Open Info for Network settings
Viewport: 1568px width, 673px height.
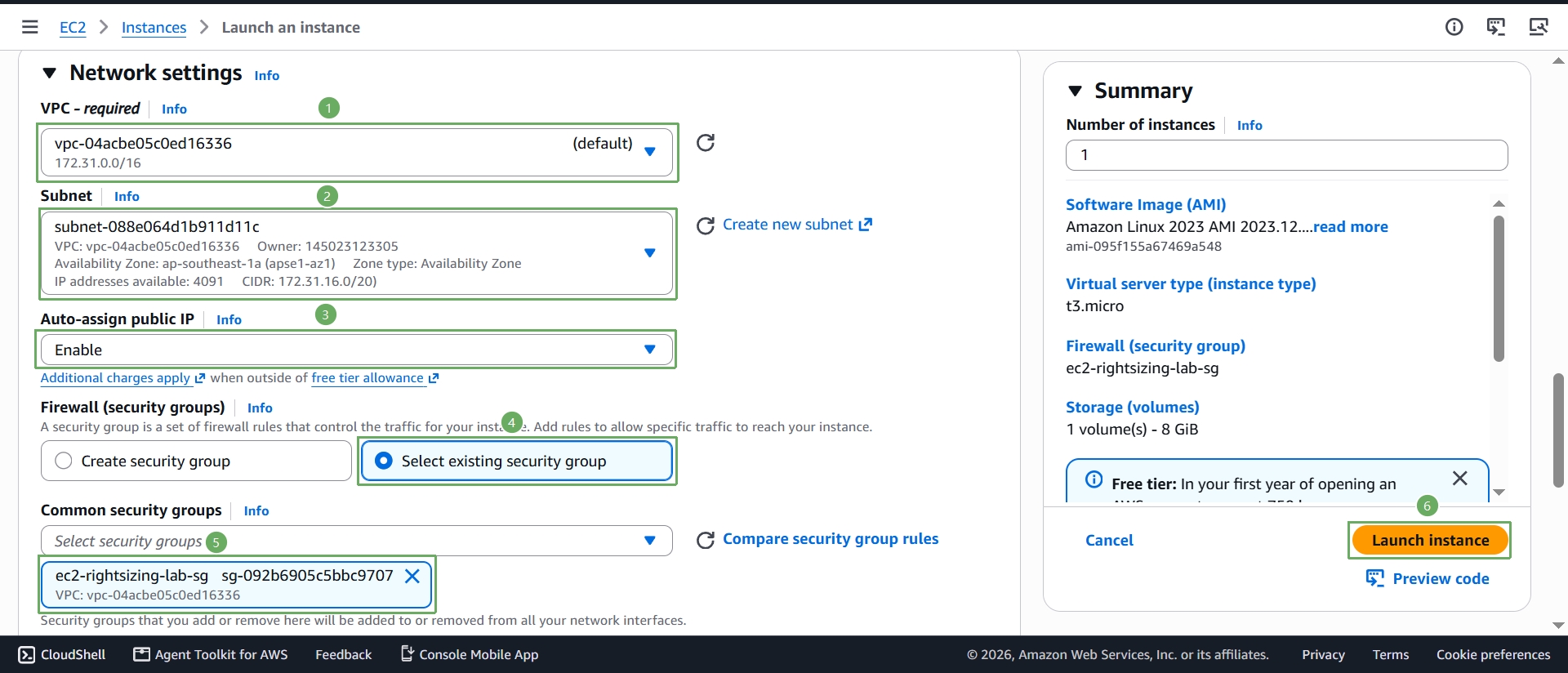pos(267,75)
